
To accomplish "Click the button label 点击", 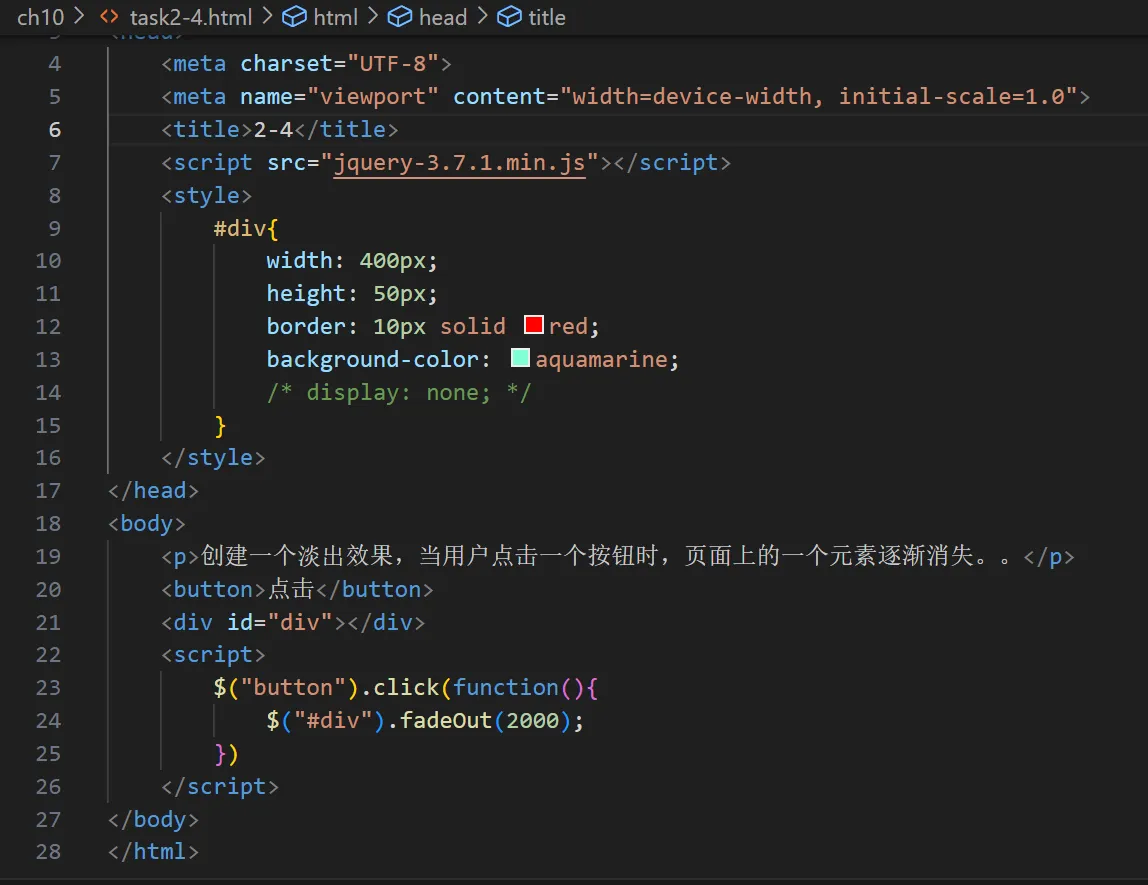I will tap(291, 589).
